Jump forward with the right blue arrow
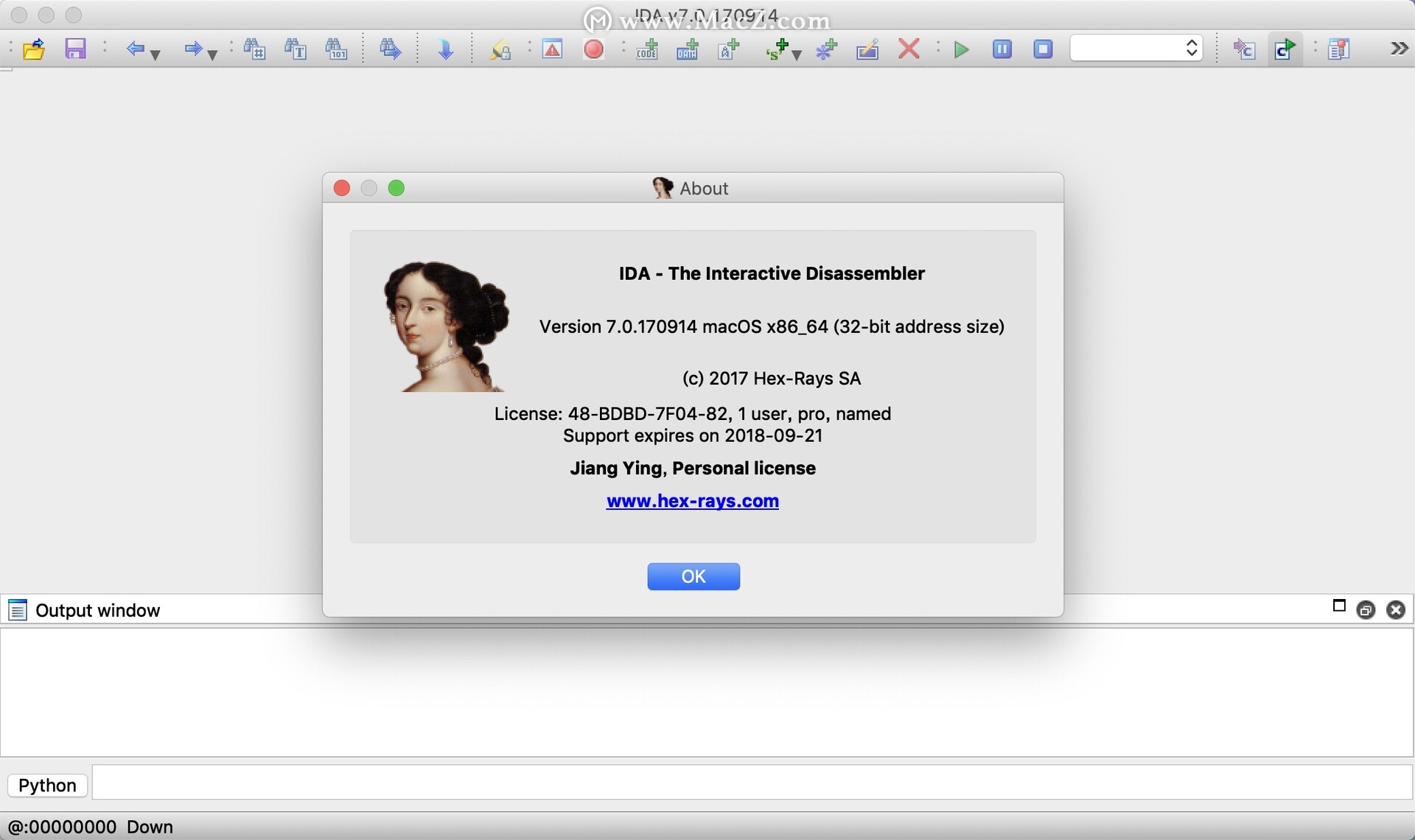The height and width of the screenshot is (840, 1415). pyautogui.click(x=193, y=49)
